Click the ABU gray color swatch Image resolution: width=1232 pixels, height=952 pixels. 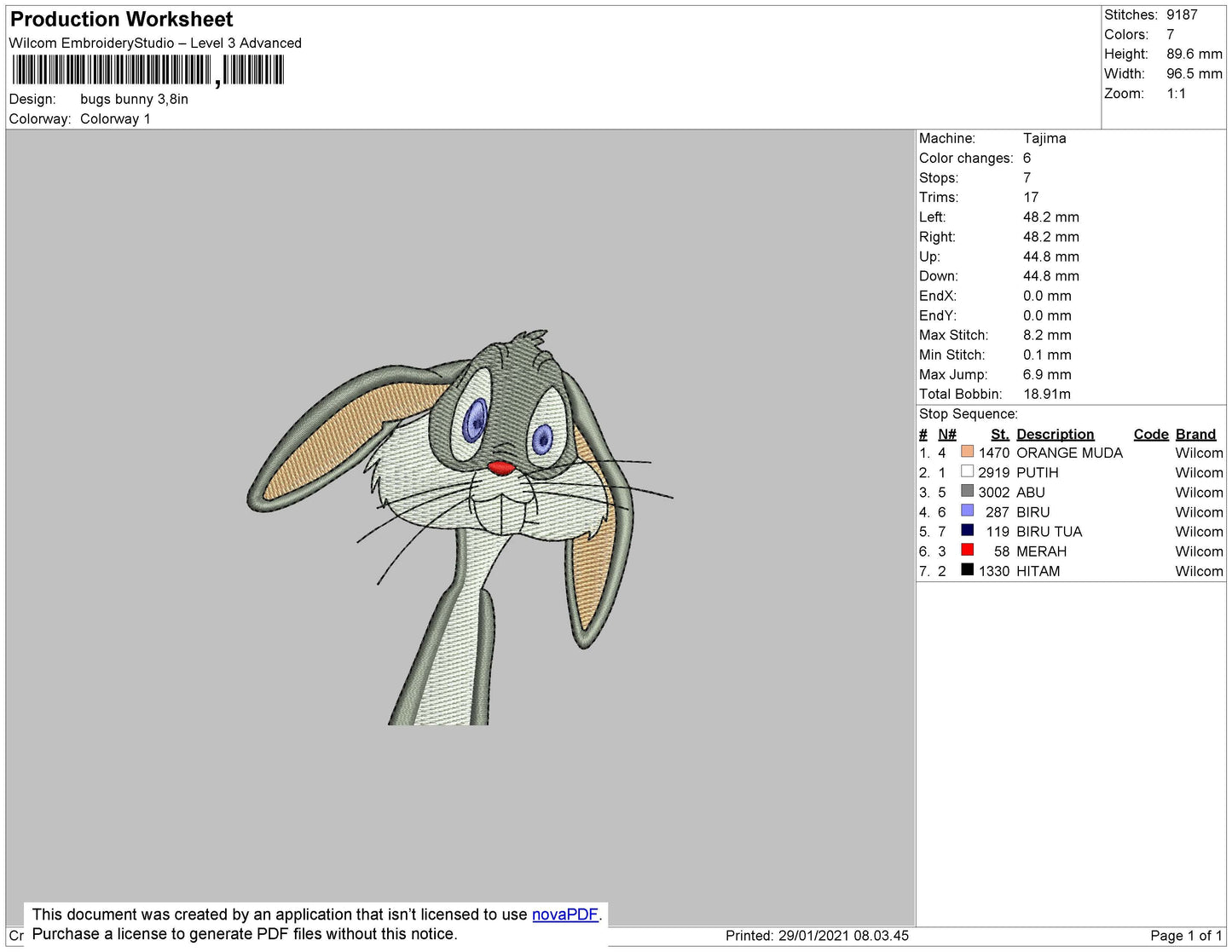967,491
